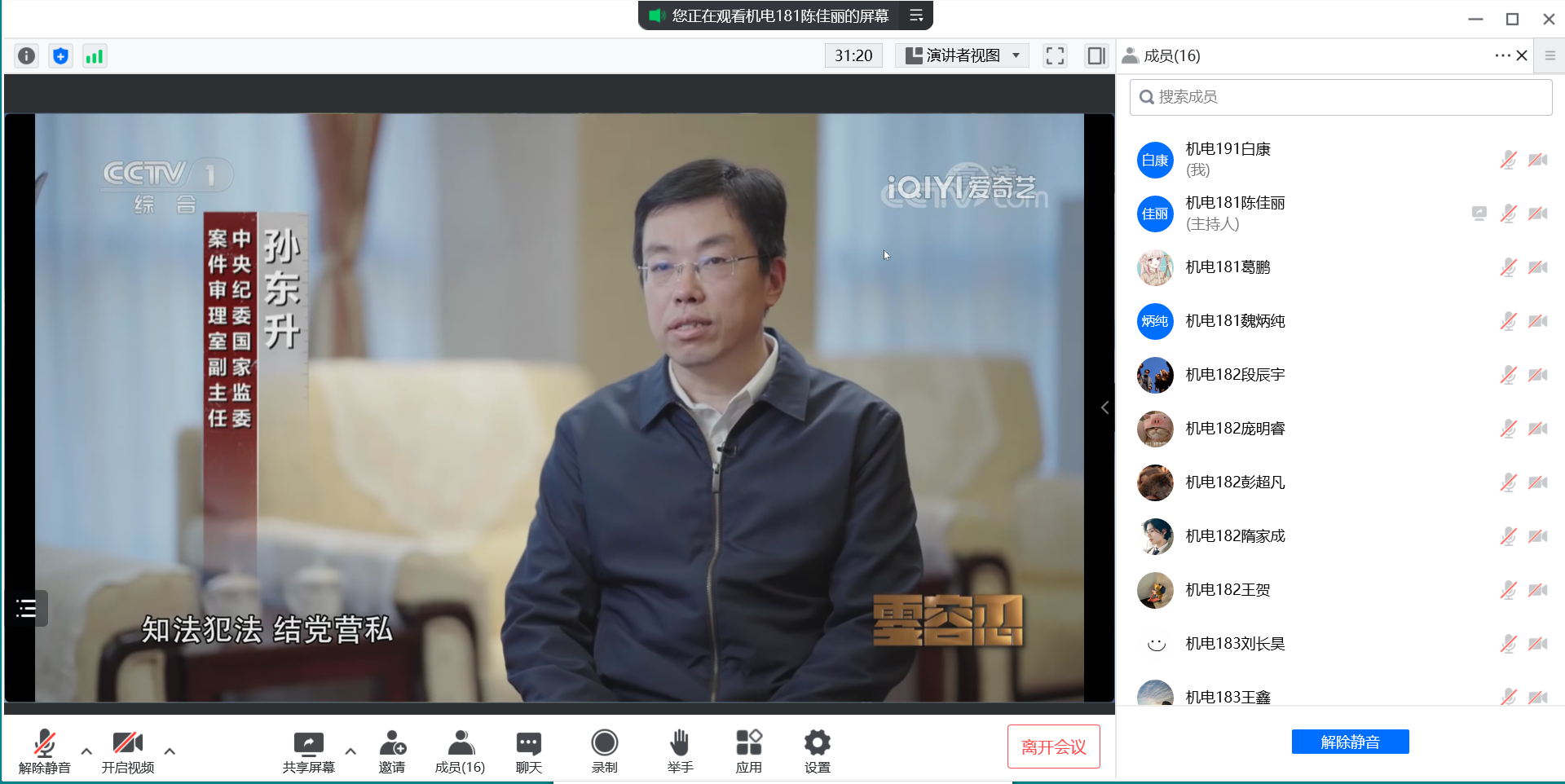Toggle camera icon for 机电182段辰宇
This screenshot has height=784, width=1565.
[1538, 375]
